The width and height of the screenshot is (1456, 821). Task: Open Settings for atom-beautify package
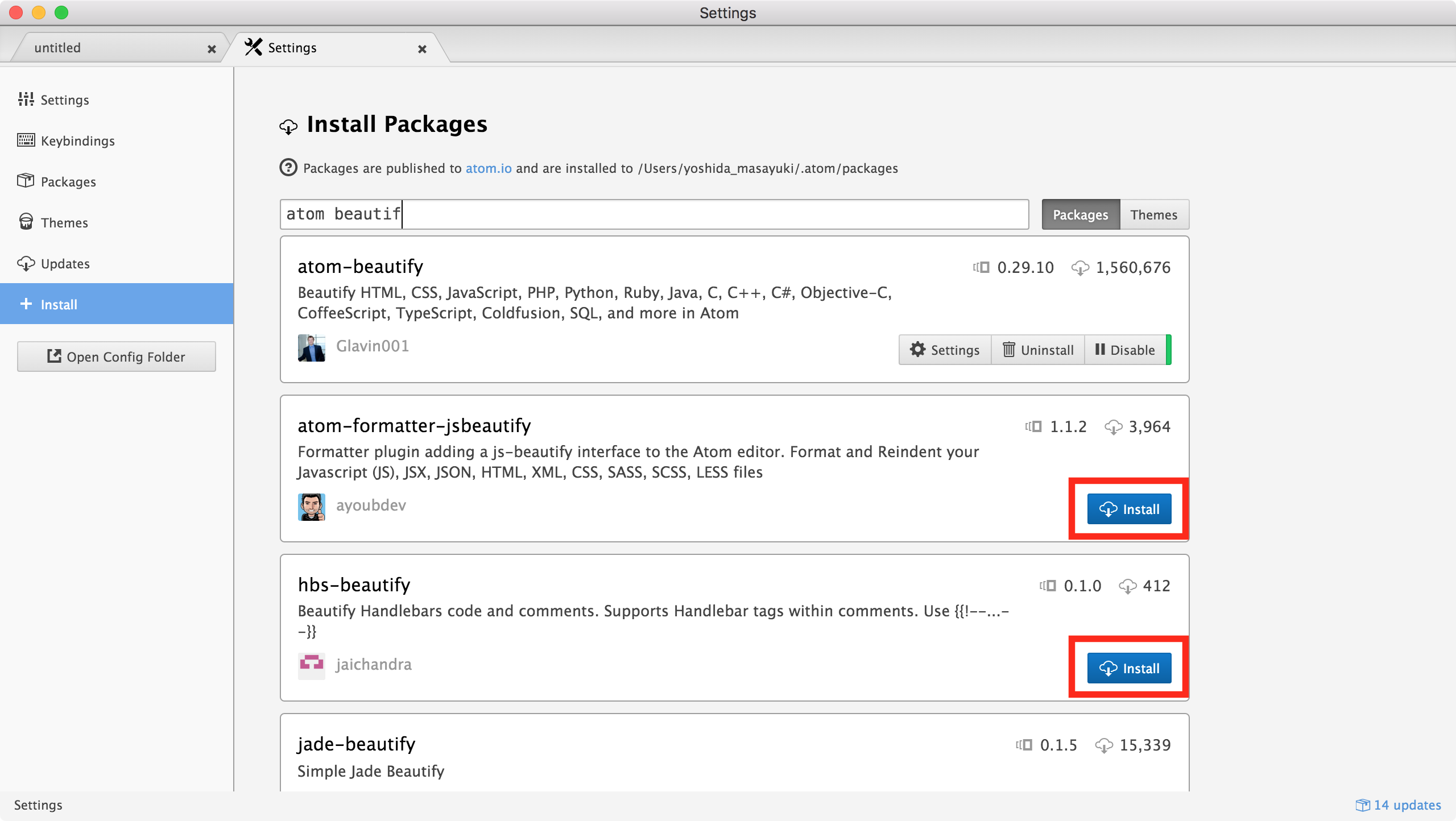pos(945,350)
